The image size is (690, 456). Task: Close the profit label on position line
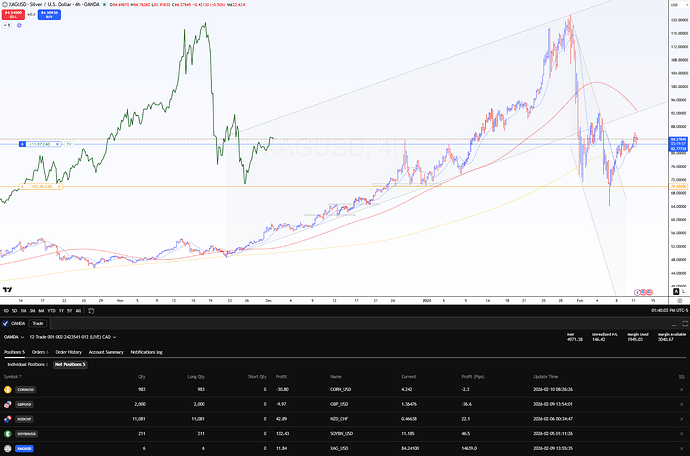tap(58, 144)
